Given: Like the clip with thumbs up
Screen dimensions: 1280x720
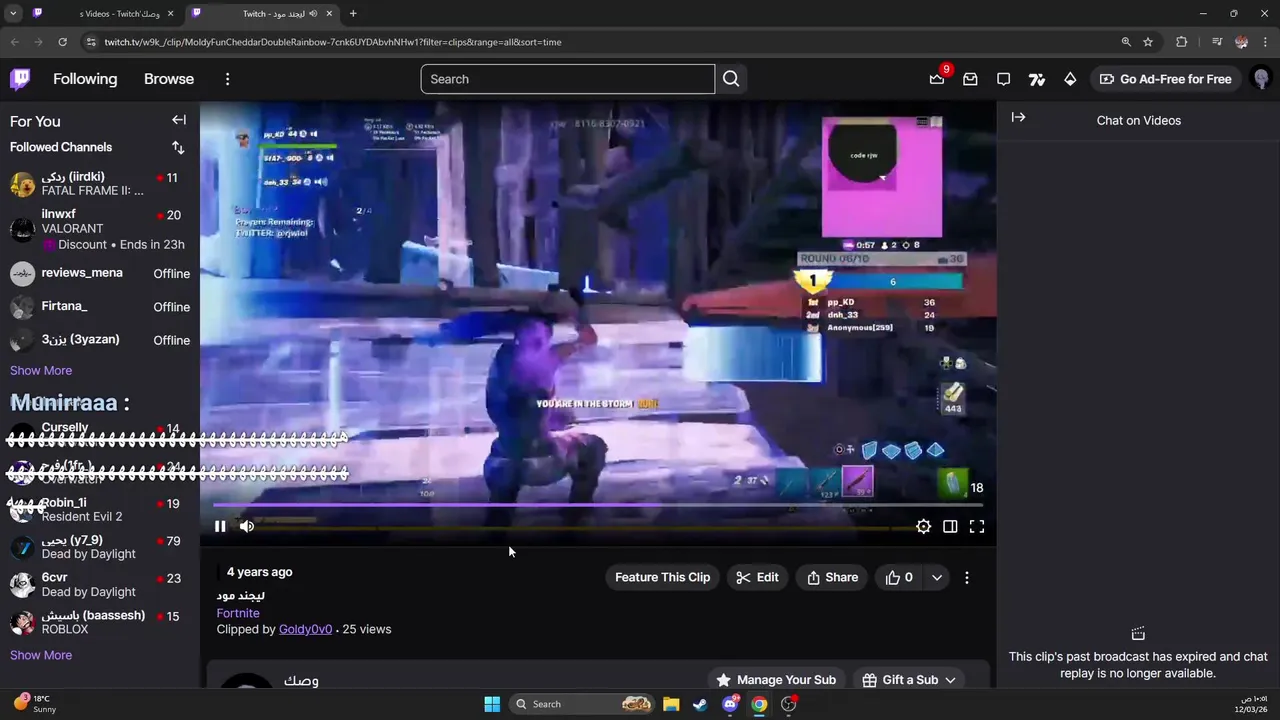Looking at the screenshot, I should coord(899,577).
